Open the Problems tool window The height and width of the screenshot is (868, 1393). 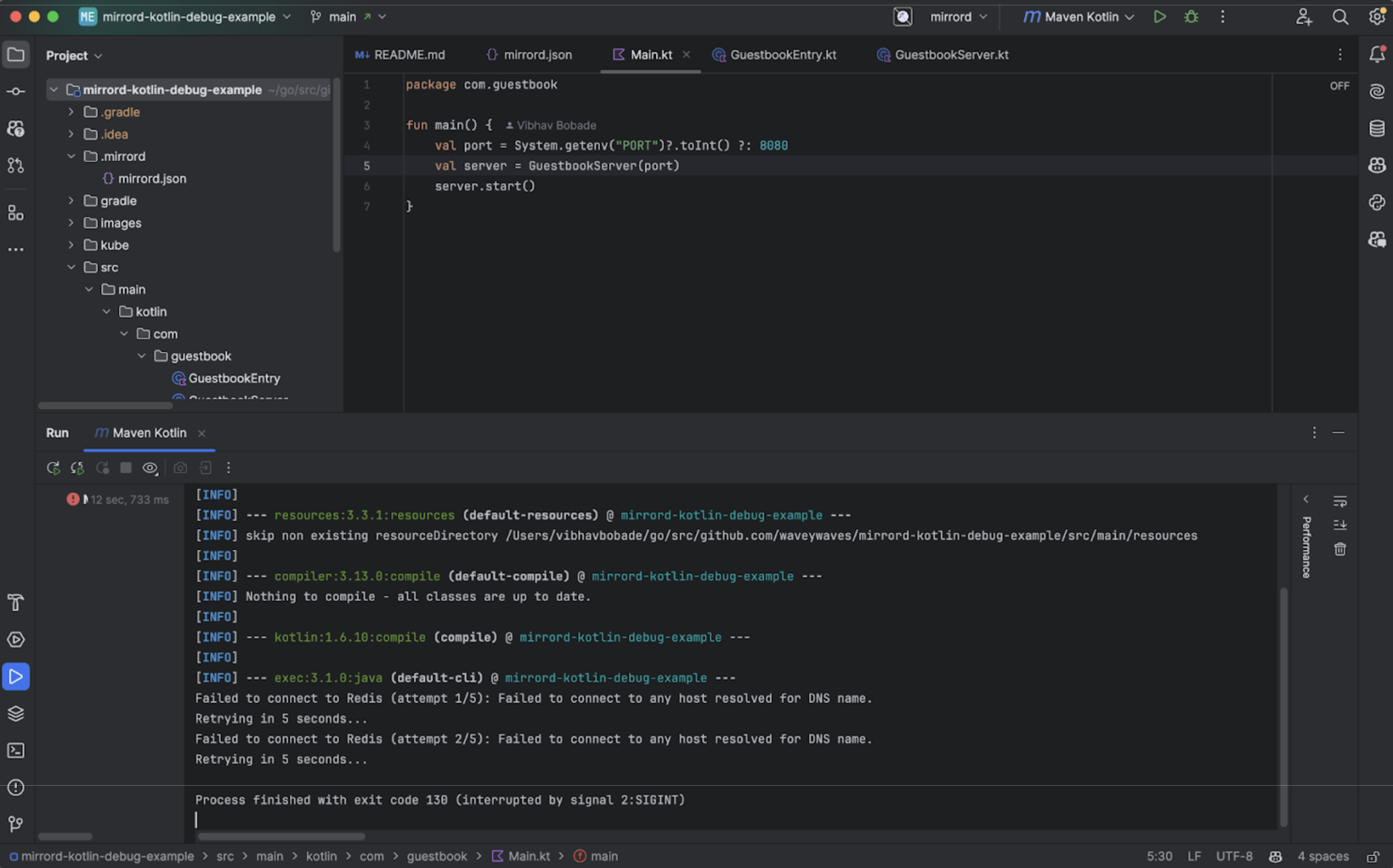click(x=16, y=787)
